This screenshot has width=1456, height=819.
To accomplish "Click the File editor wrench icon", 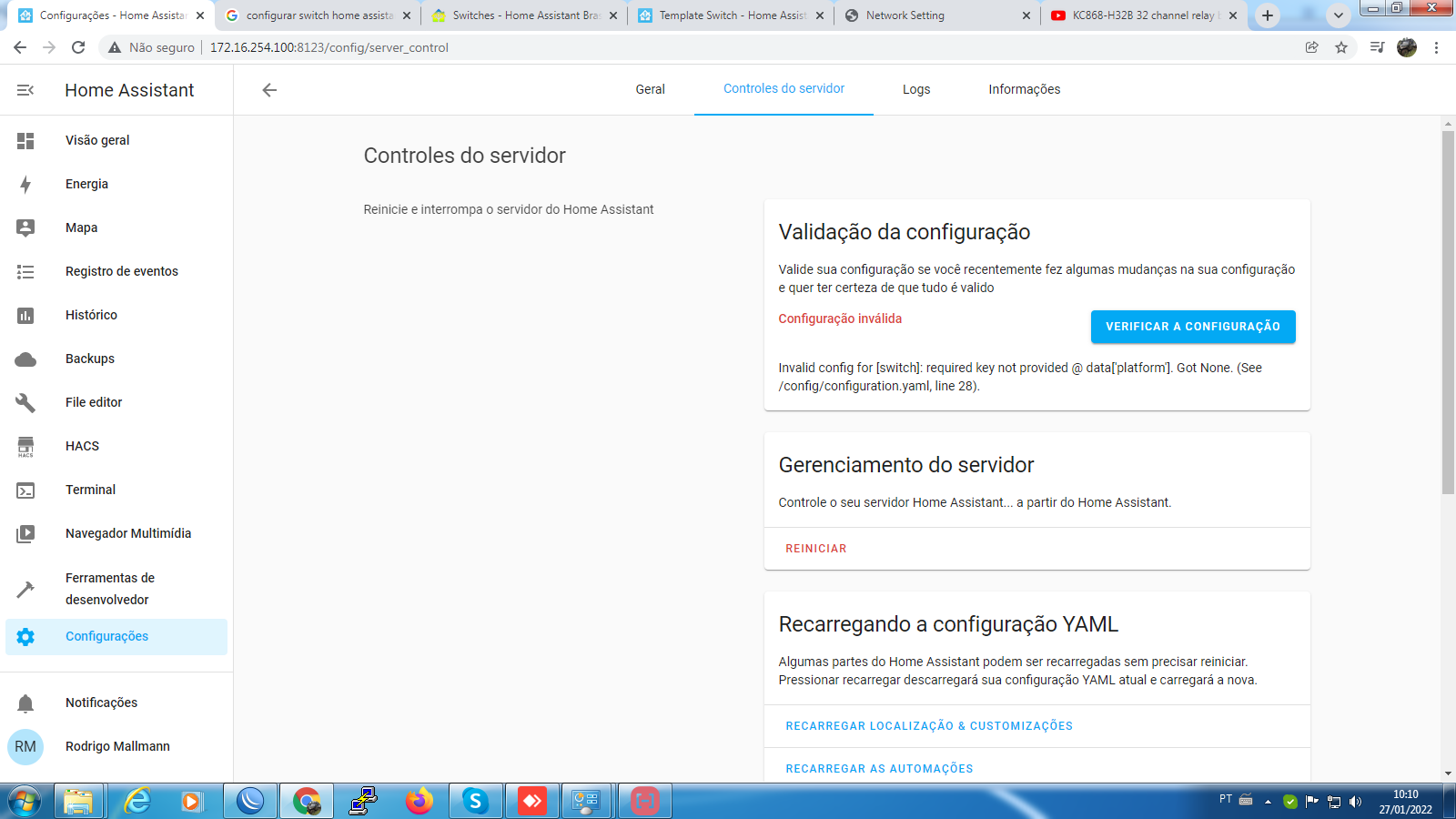I will tap(25, 403).
